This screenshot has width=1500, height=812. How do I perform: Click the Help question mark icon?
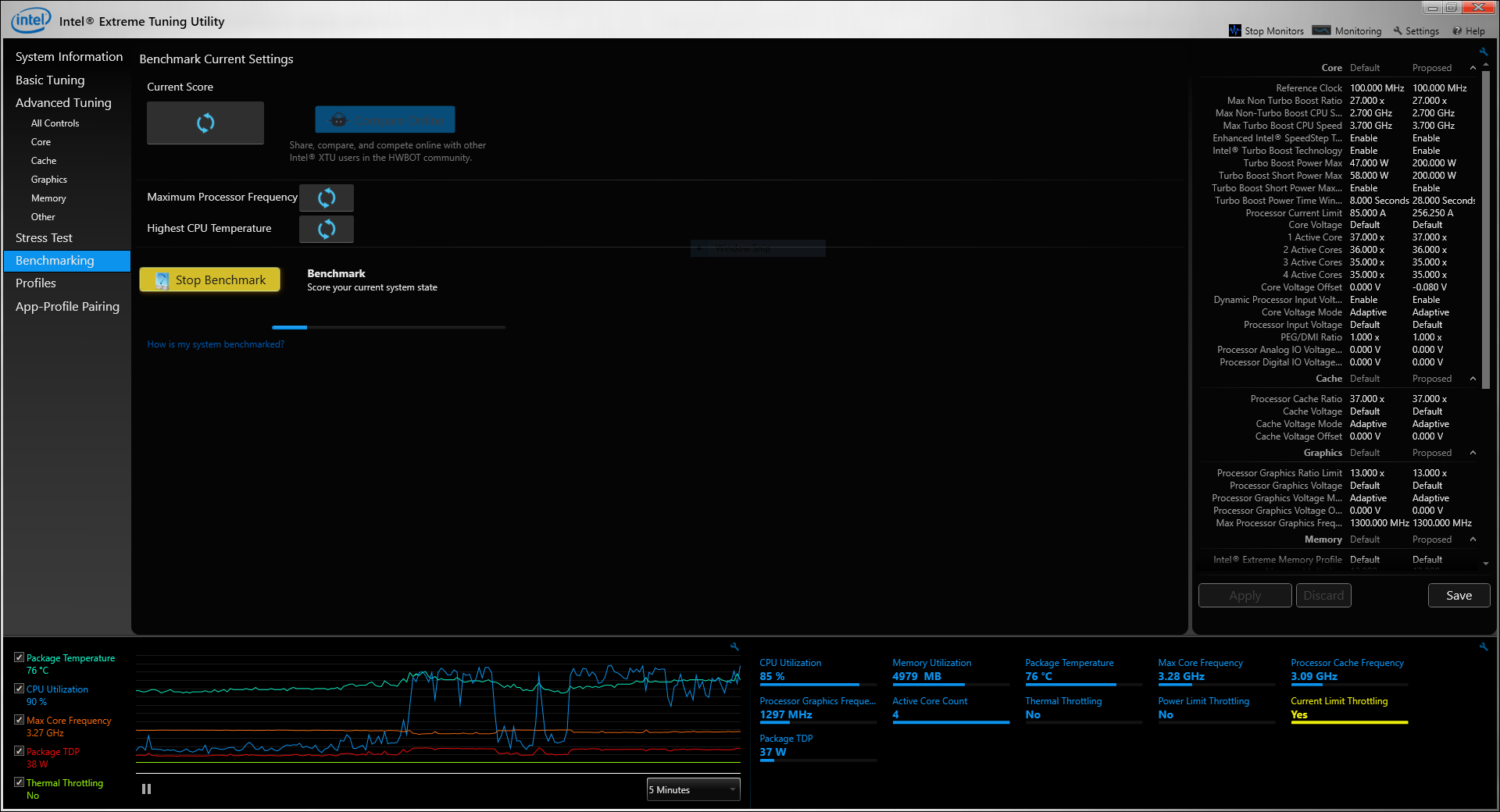click(1457, 31)
